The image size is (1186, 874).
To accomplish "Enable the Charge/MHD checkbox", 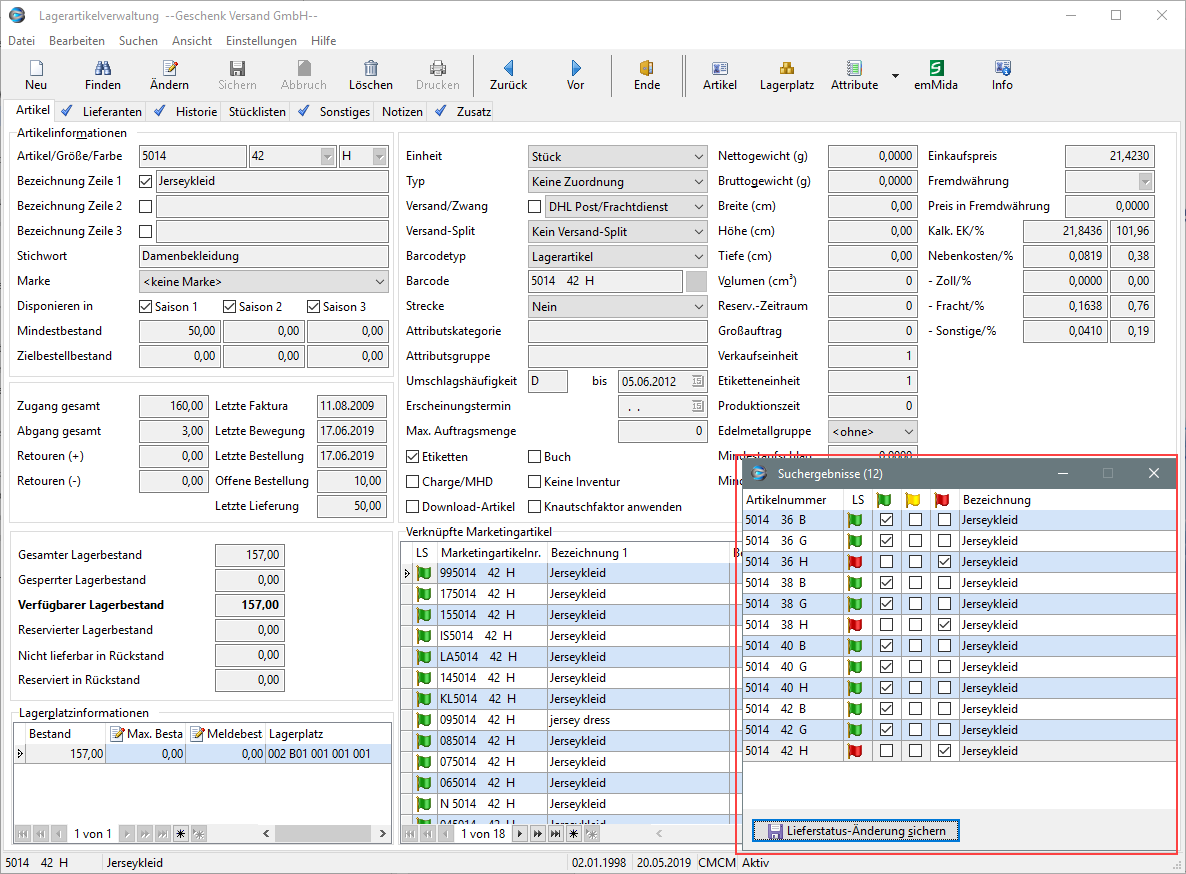I will click(413, 482).
